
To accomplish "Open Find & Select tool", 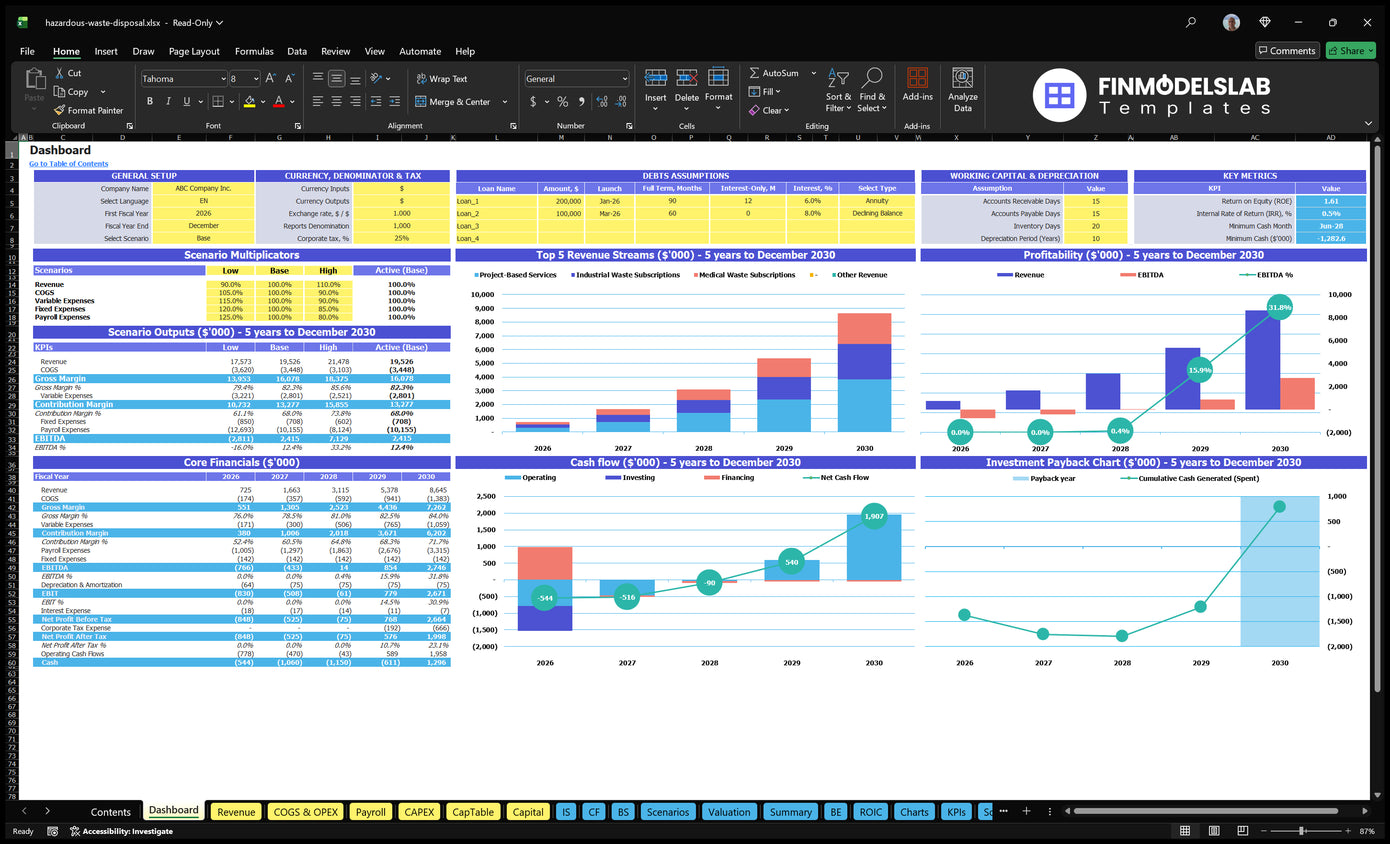I will [872, 90].
